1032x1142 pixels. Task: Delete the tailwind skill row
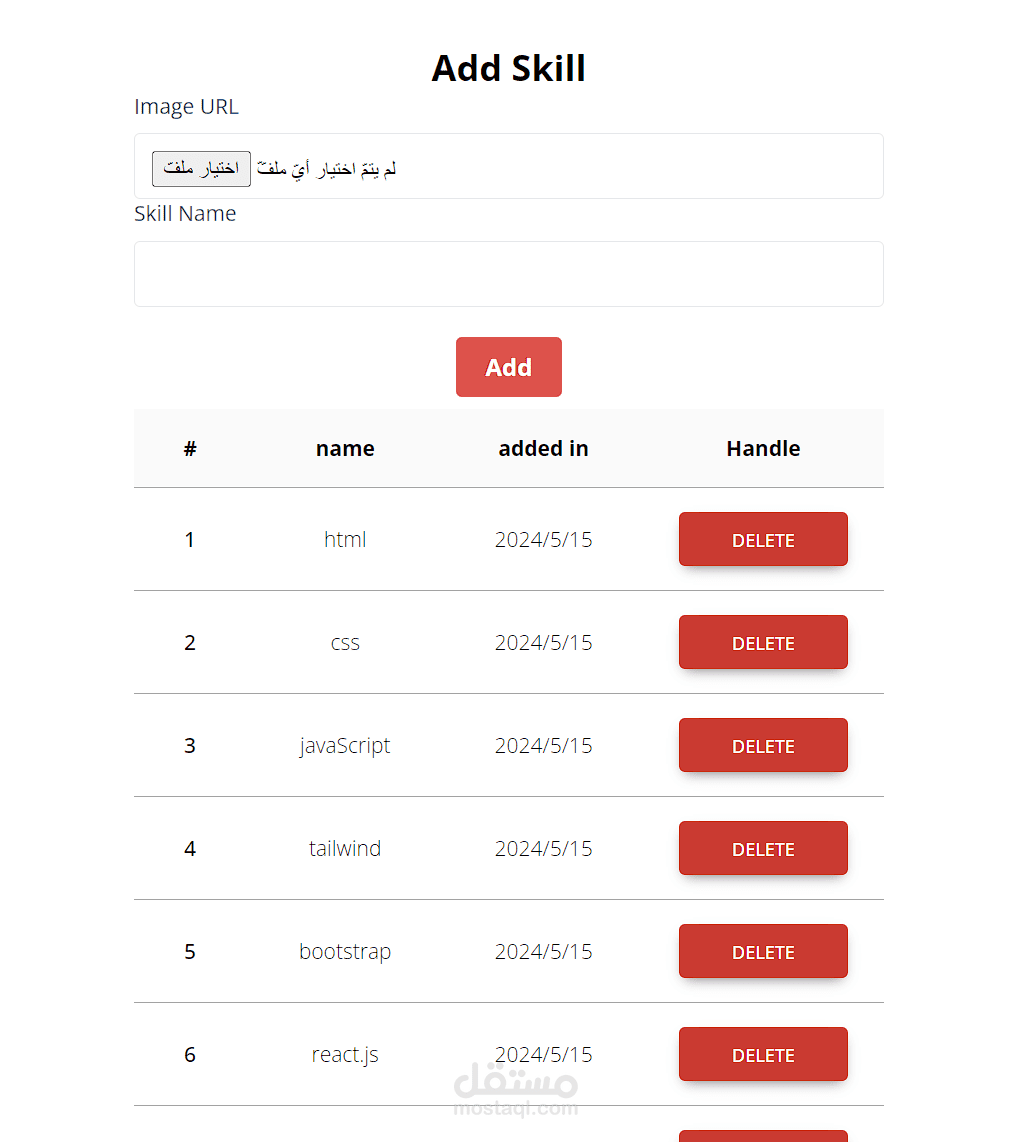[763, 848]
